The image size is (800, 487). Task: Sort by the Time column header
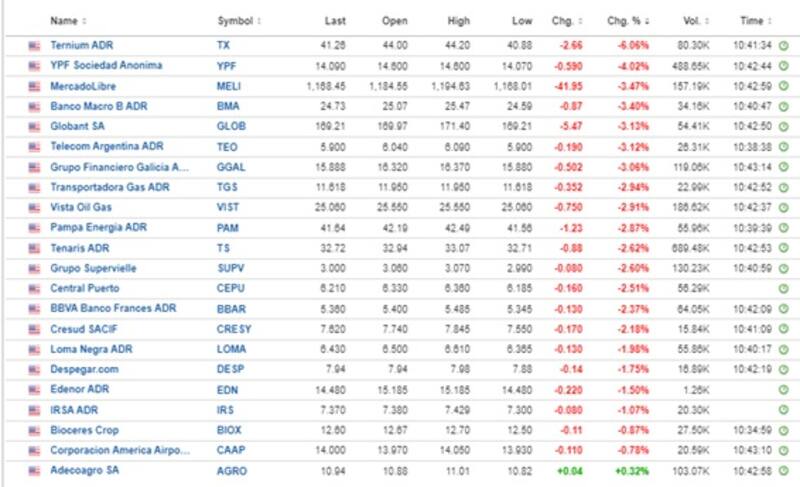(x=752, y=20)
